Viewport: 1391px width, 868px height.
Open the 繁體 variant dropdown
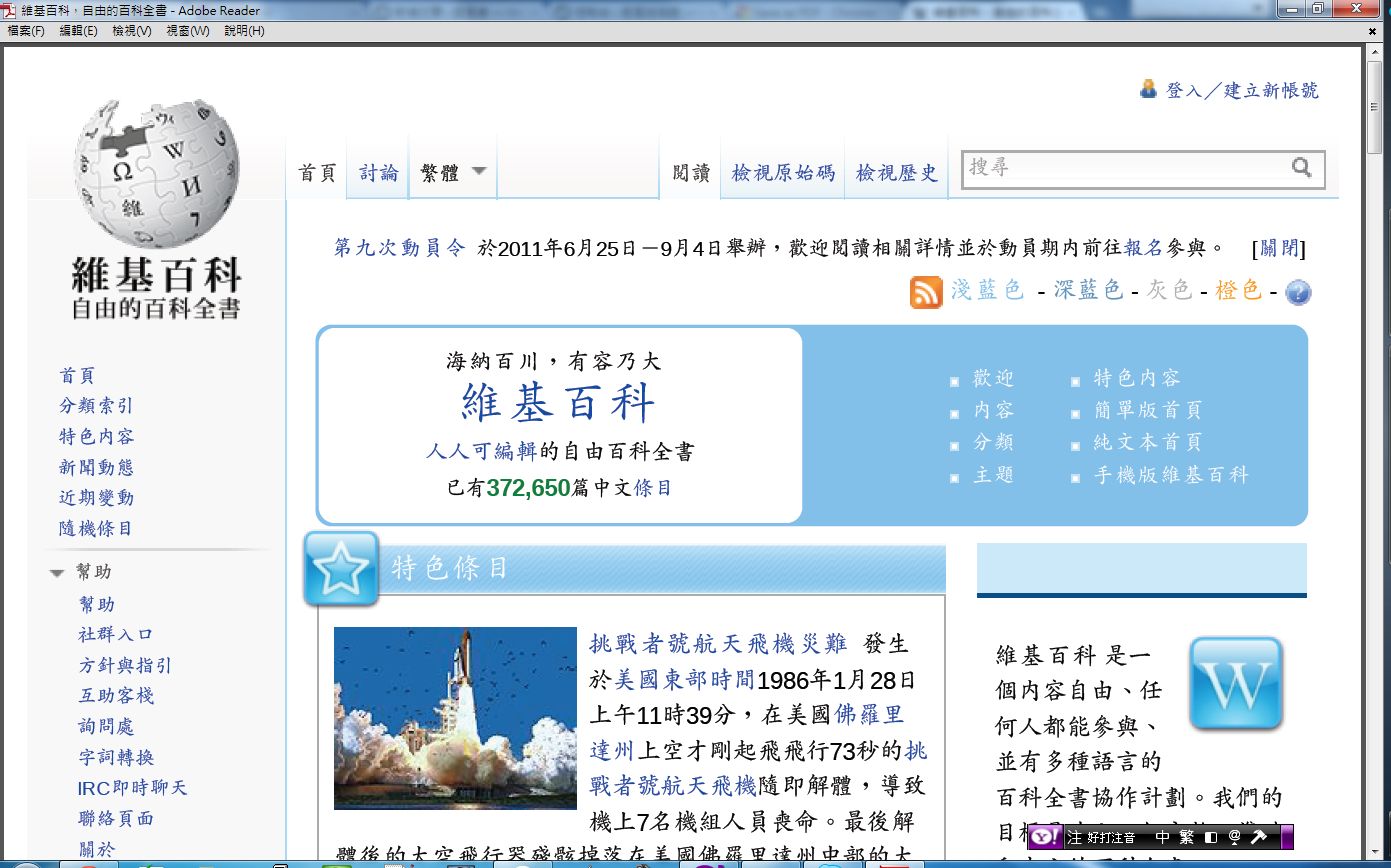coord(453,172)
